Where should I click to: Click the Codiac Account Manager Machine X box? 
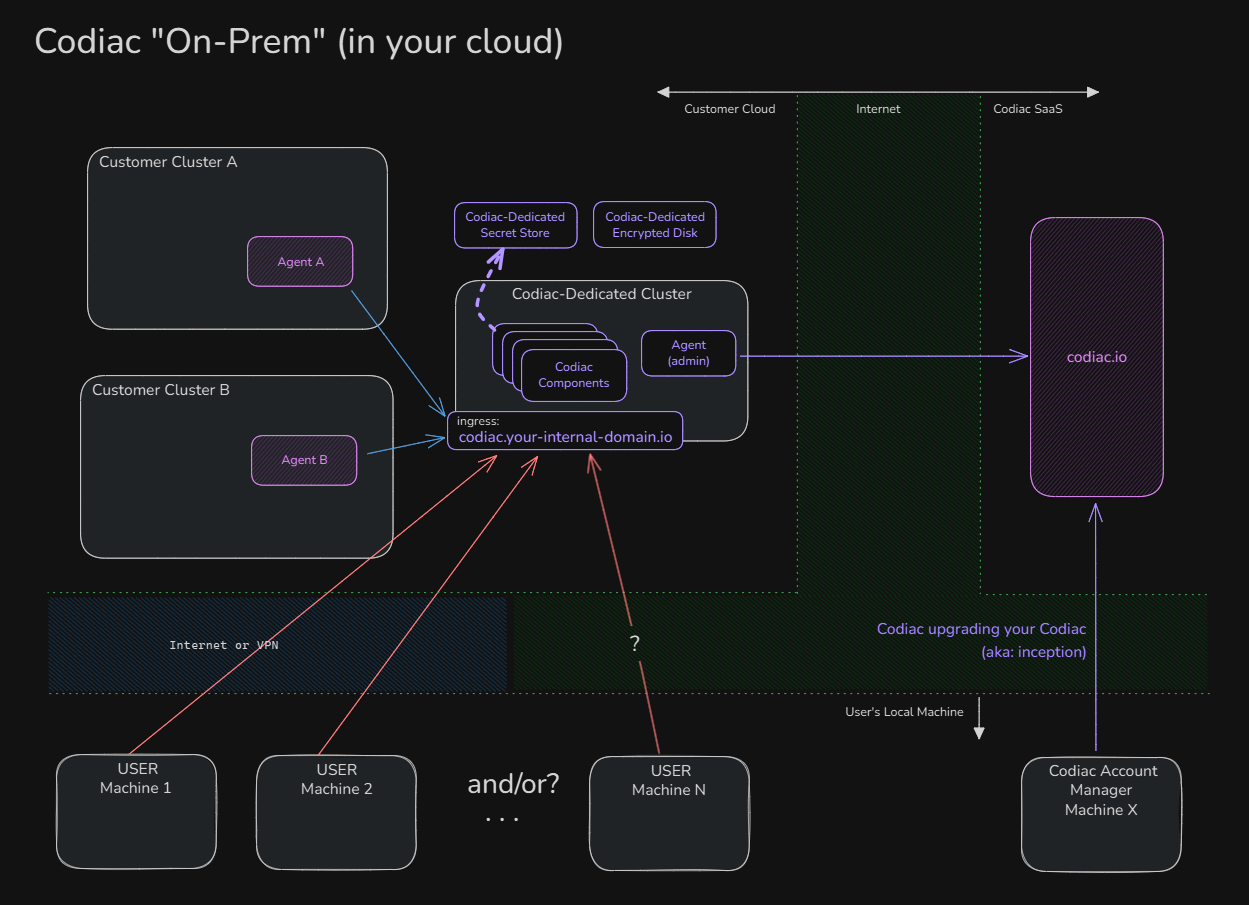point(1100,812)
